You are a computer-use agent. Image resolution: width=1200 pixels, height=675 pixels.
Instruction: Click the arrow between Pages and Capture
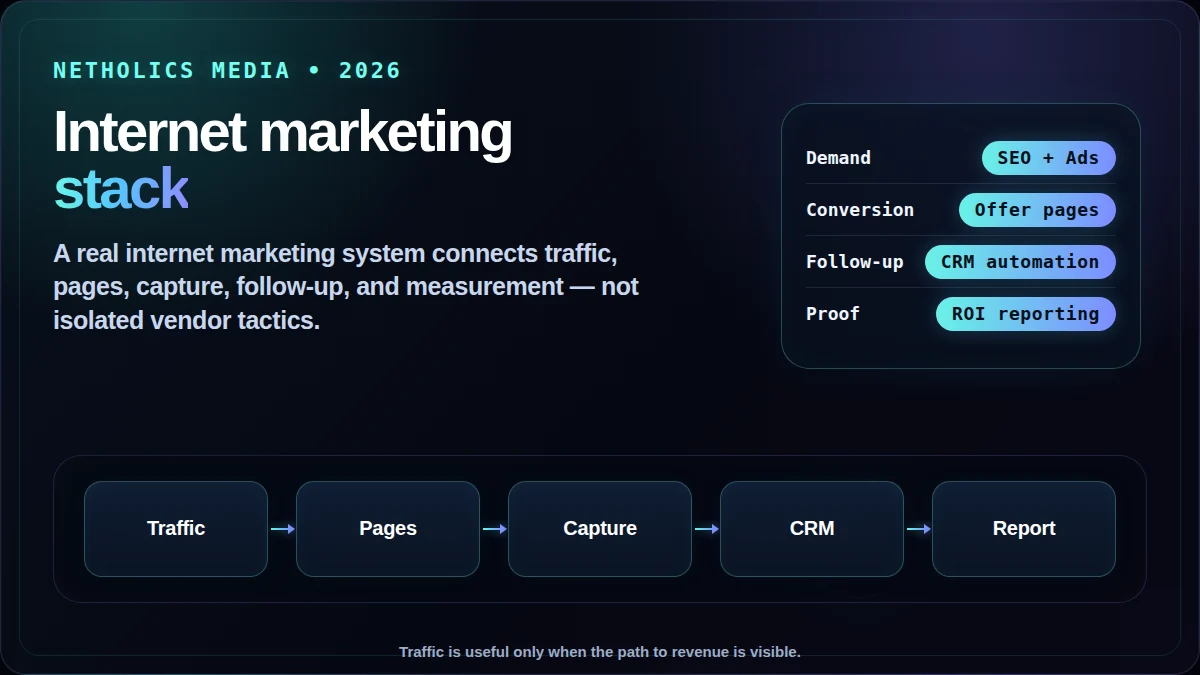point(494,529)
